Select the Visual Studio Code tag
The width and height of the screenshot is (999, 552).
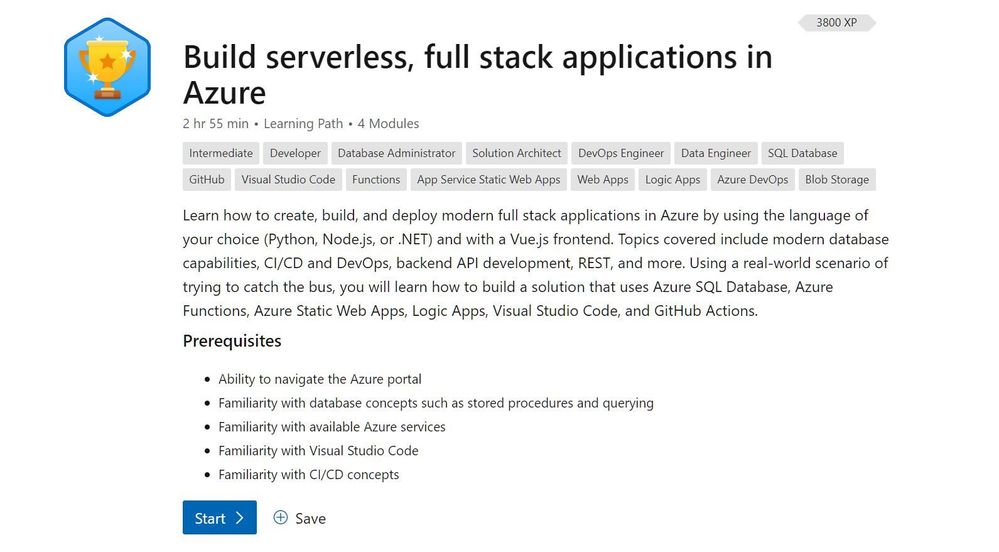point(288,180)
